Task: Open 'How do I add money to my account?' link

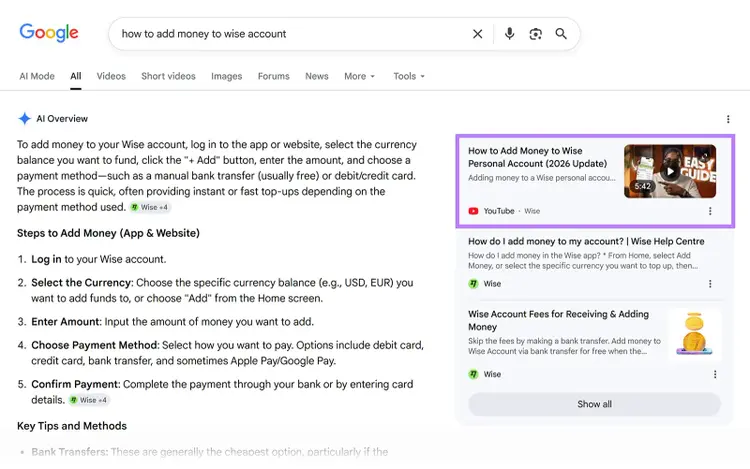Action: point(586,241)
